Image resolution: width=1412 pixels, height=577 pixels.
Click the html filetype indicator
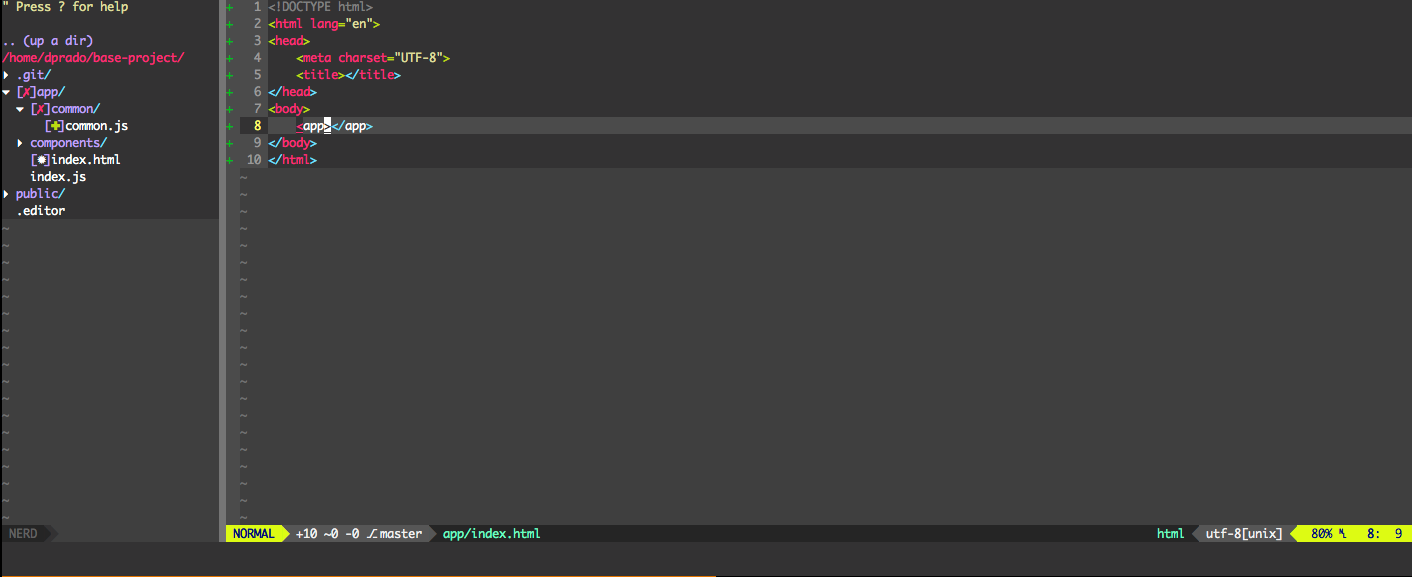point(1170,534)
